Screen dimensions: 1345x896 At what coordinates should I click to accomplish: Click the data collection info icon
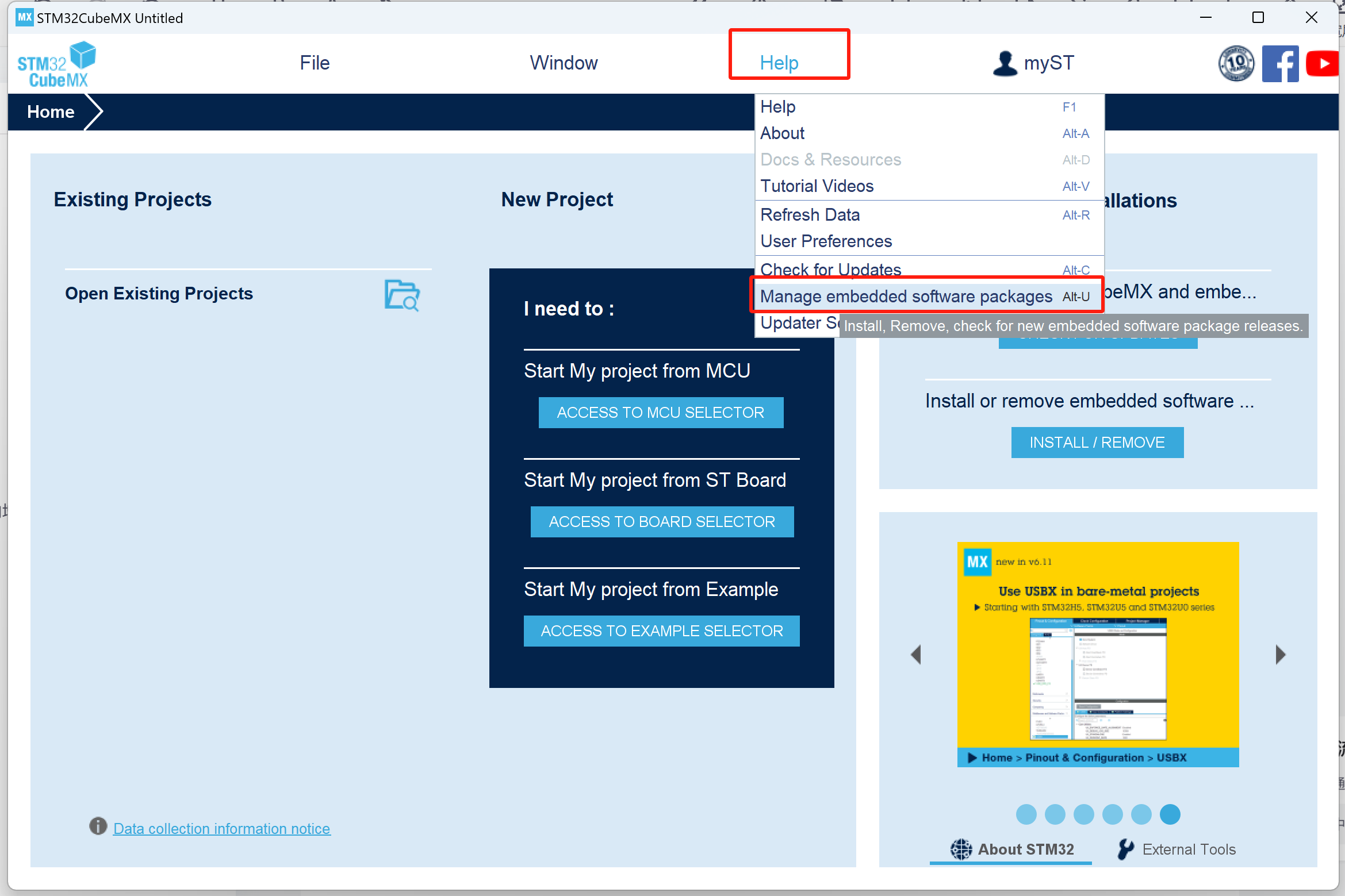pyautogui.click(x=98, y=826)
